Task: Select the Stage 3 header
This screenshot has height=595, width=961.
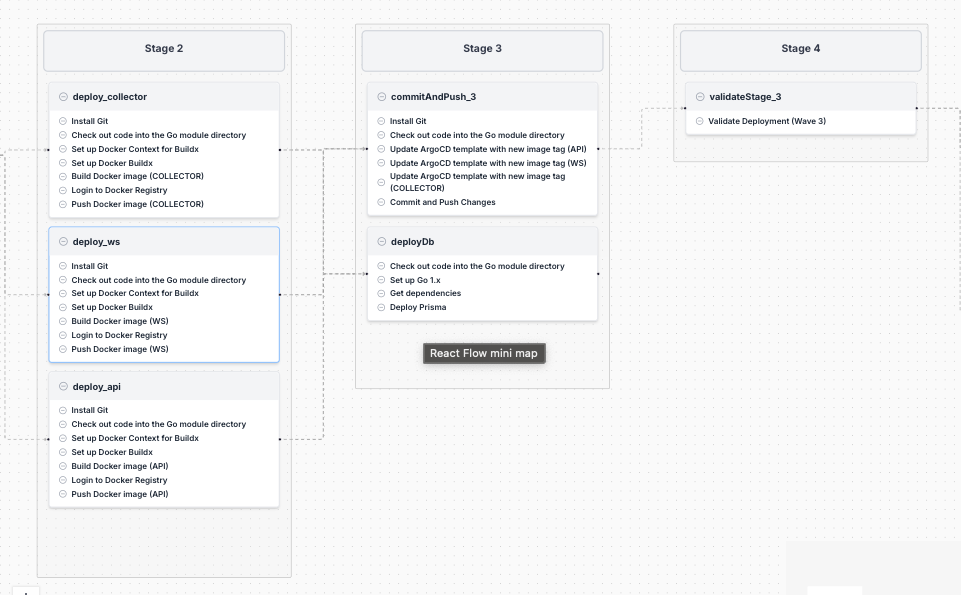Action: (482, 49)
